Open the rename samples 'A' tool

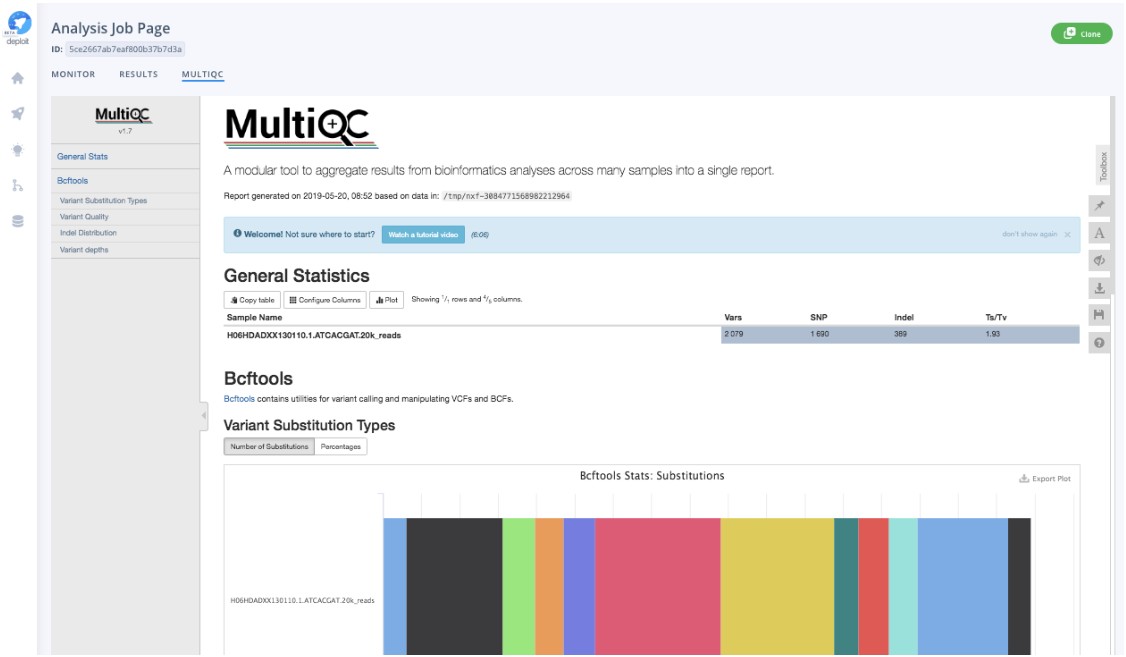[x=1099, y=233]
